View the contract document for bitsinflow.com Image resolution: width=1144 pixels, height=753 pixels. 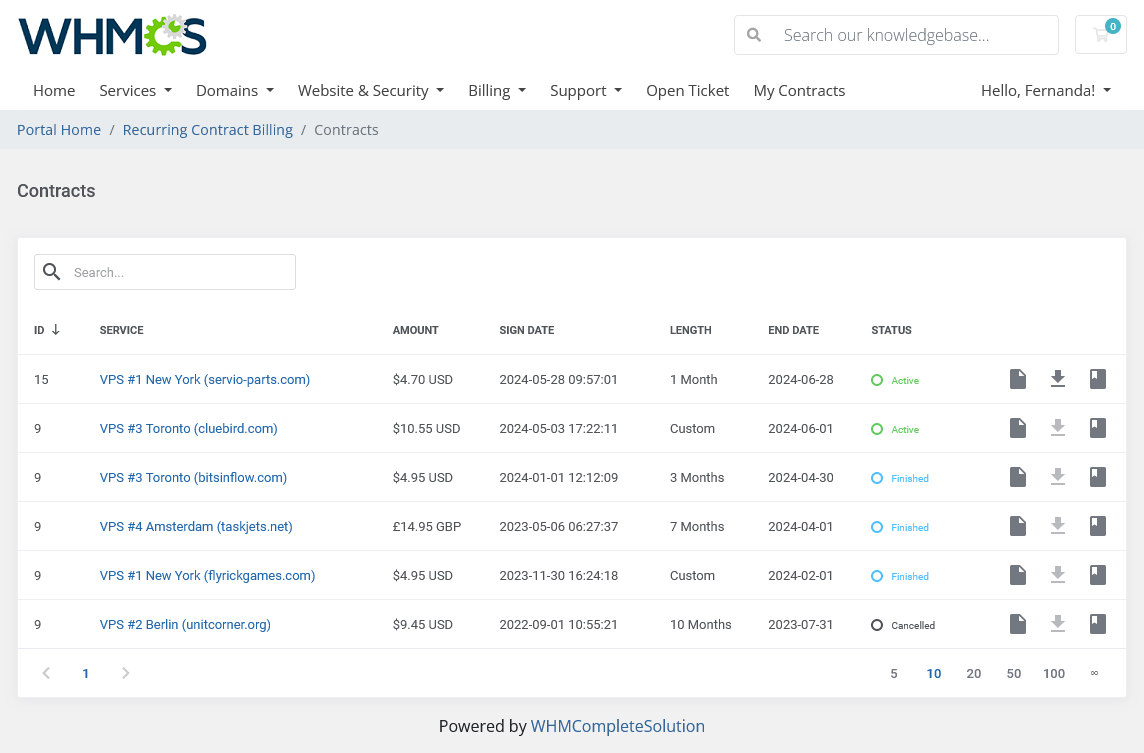[1018, 476]
